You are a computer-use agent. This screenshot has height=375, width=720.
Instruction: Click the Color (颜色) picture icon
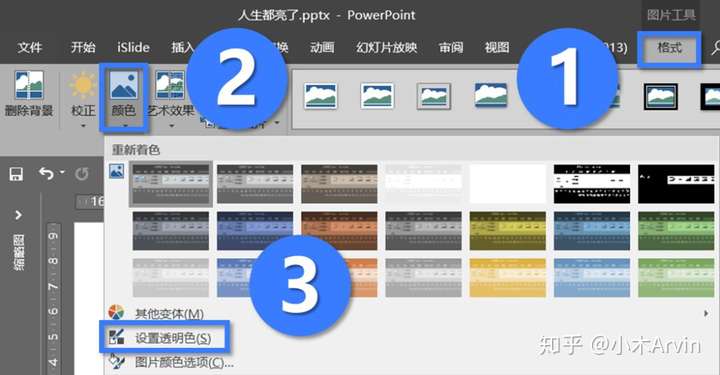tap(124, 85)
